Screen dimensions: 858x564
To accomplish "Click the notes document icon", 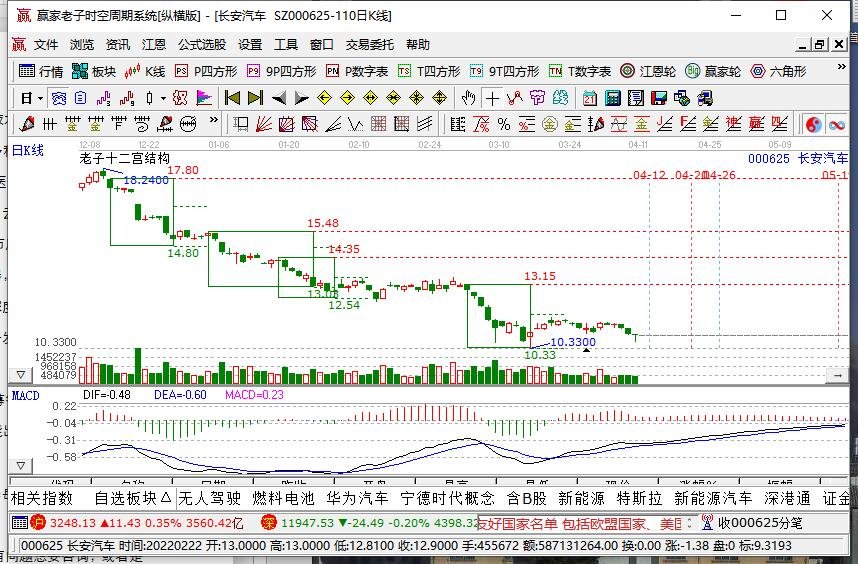I will (636, 98).
